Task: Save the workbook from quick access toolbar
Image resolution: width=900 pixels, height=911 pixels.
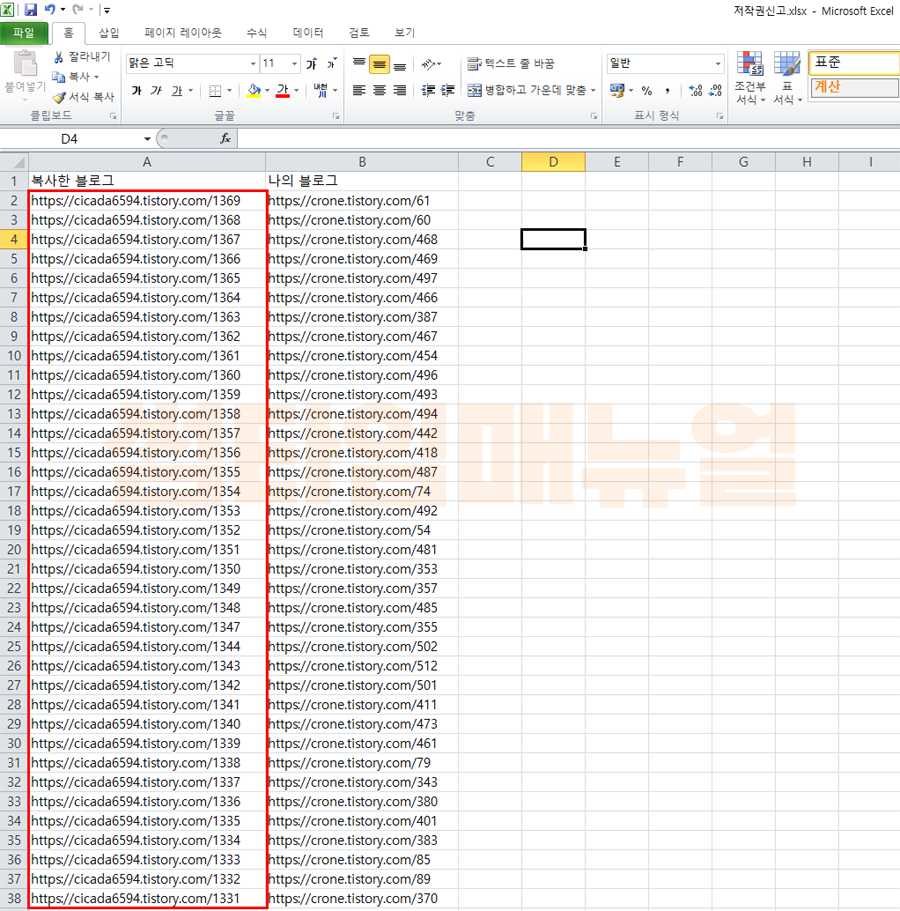Action: point(30,9)
